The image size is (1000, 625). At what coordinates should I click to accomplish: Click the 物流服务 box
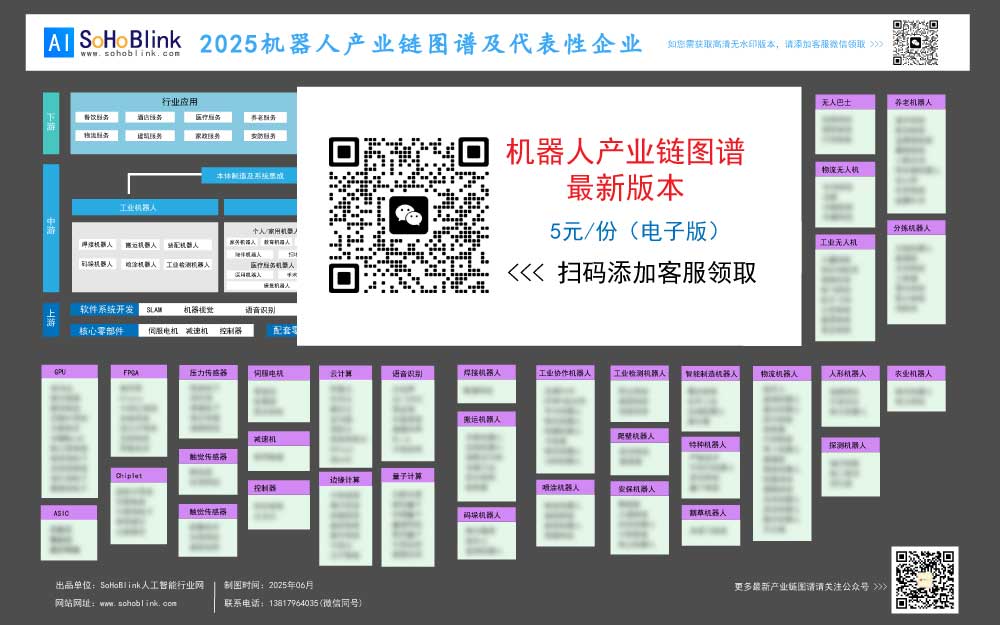tap(96, 136)
